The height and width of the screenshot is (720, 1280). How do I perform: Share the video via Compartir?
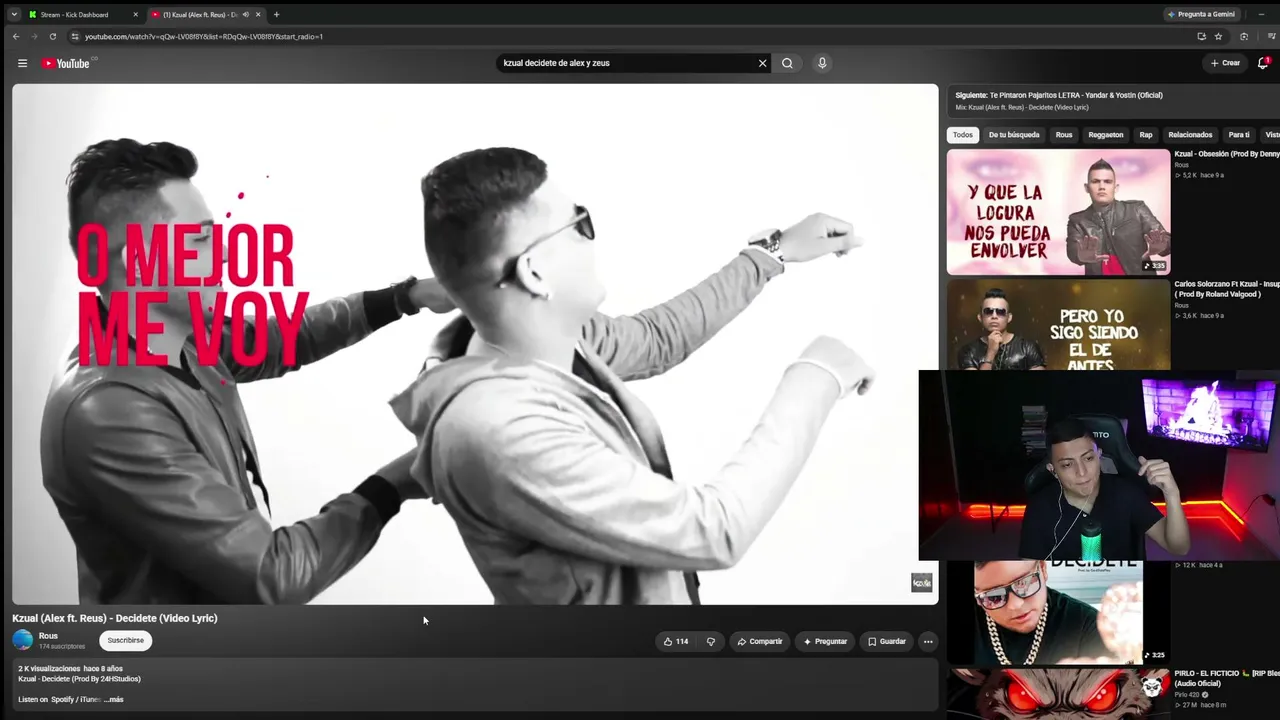tap(760, 641)
